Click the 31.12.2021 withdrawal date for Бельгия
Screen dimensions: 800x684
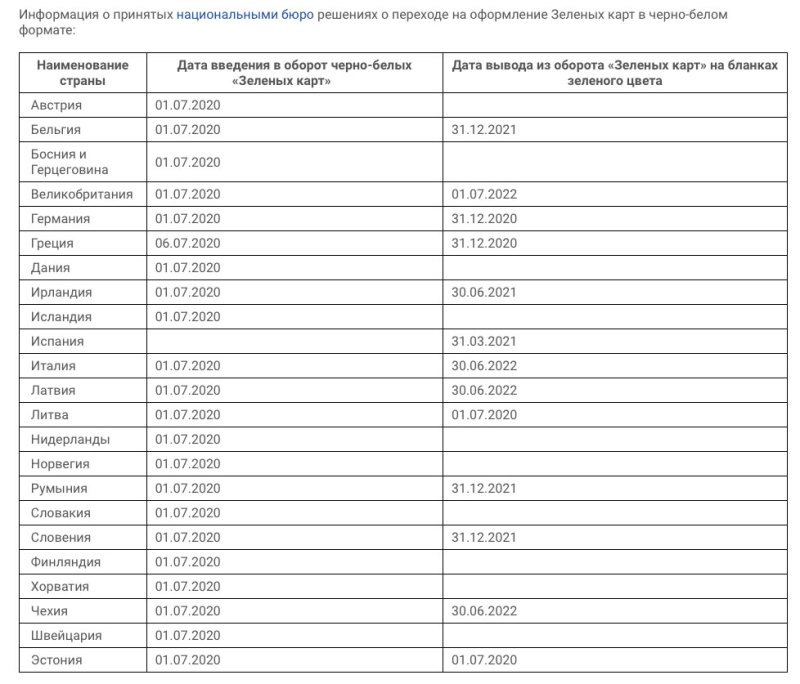click(x=484, y=129)
